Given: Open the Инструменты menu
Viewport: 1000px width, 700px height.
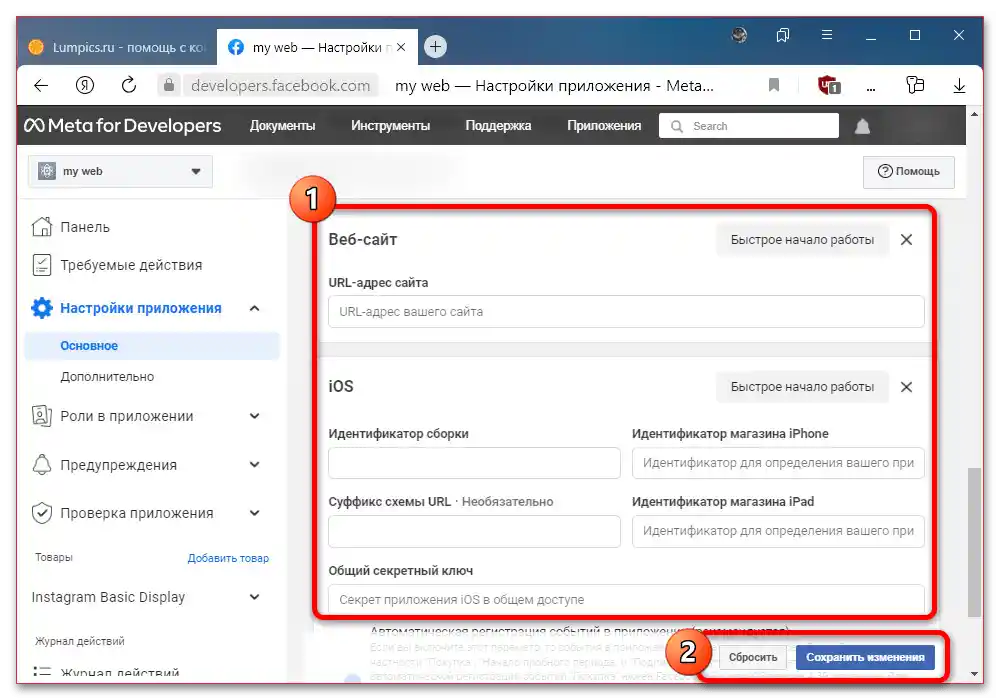Looking at the screenshot, I should [390, 126].
